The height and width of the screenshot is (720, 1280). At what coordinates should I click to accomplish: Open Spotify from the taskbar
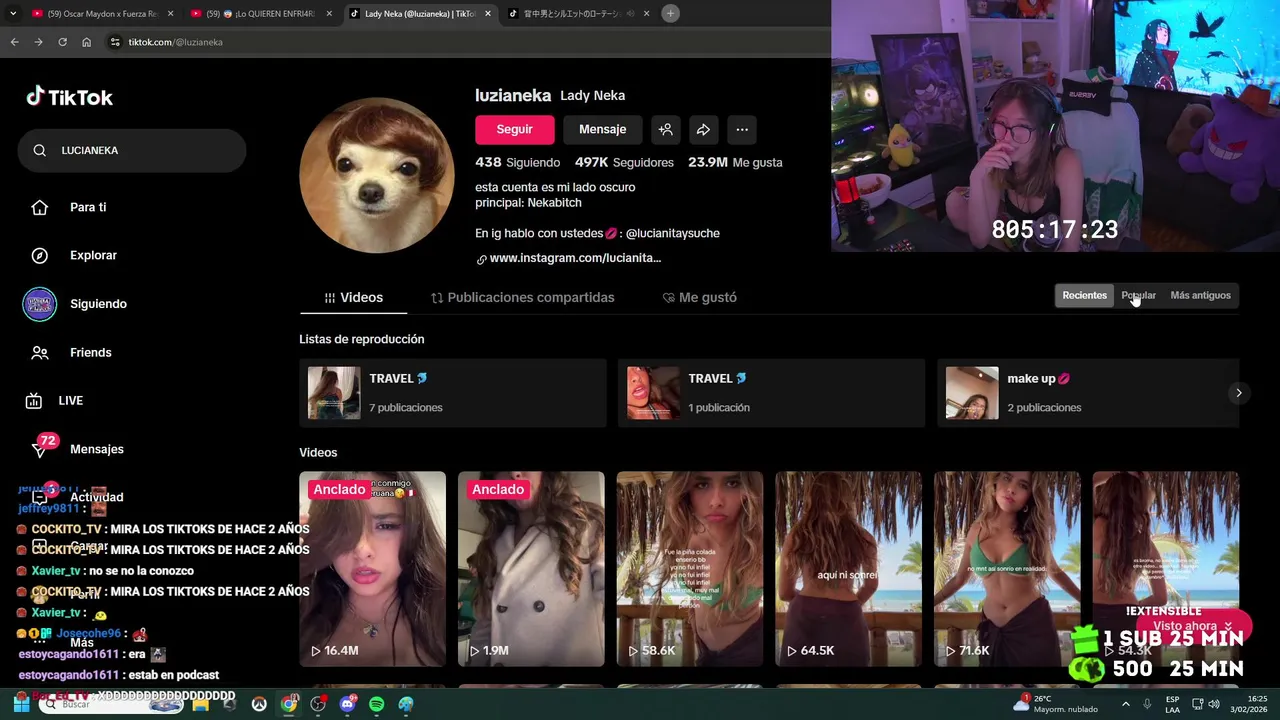pos(376,704)
